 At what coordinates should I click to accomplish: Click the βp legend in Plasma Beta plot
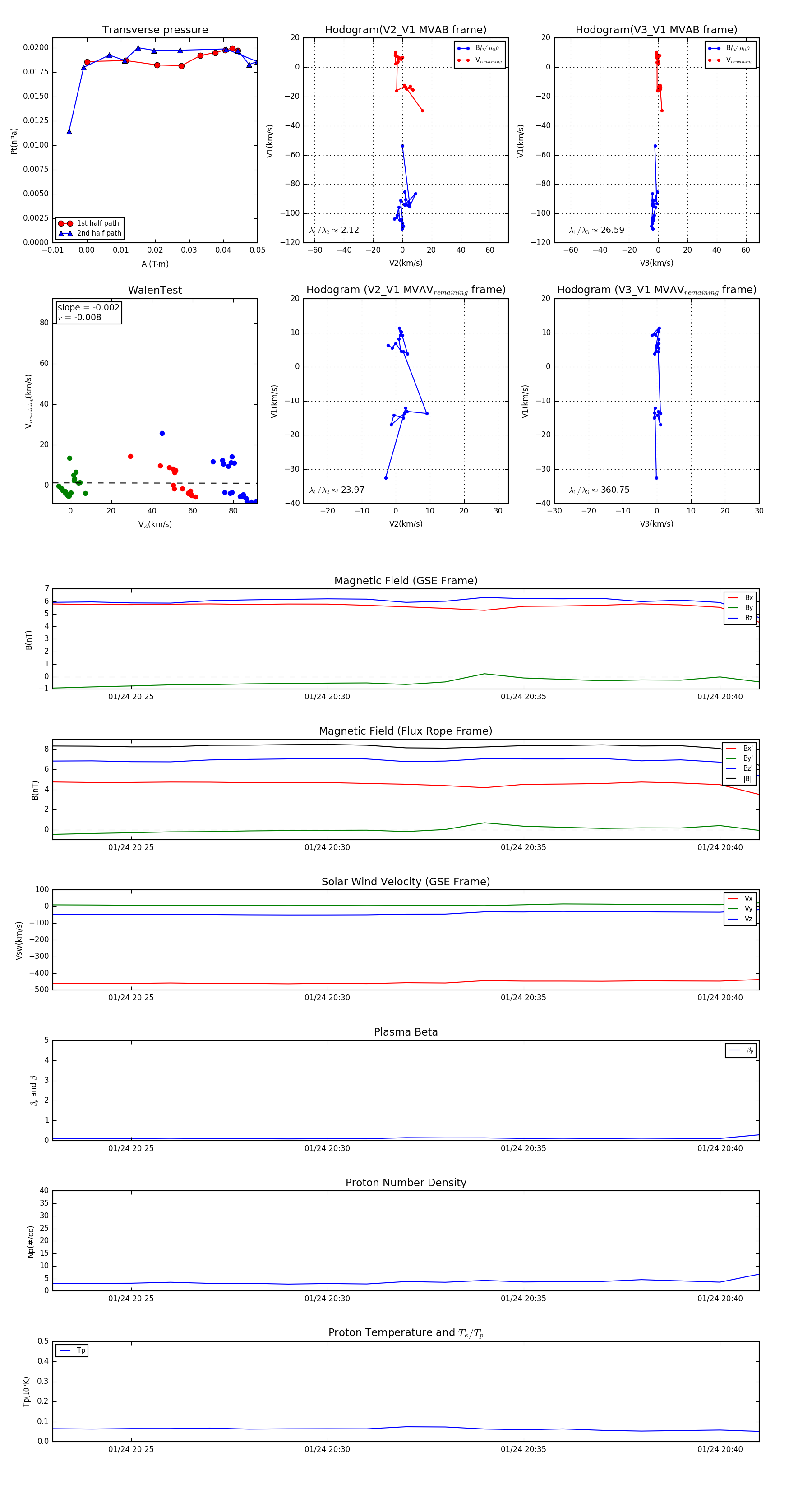coord(741,1050)
